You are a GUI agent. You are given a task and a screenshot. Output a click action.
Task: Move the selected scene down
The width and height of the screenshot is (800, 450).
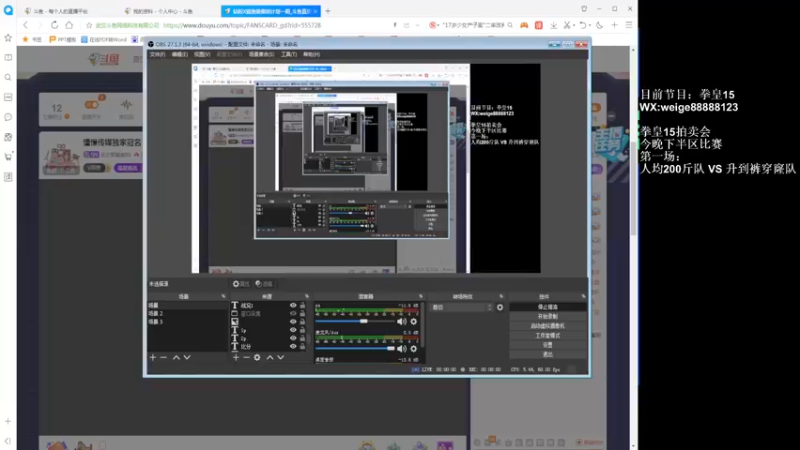pyautogui.click(x=187, y=358)
